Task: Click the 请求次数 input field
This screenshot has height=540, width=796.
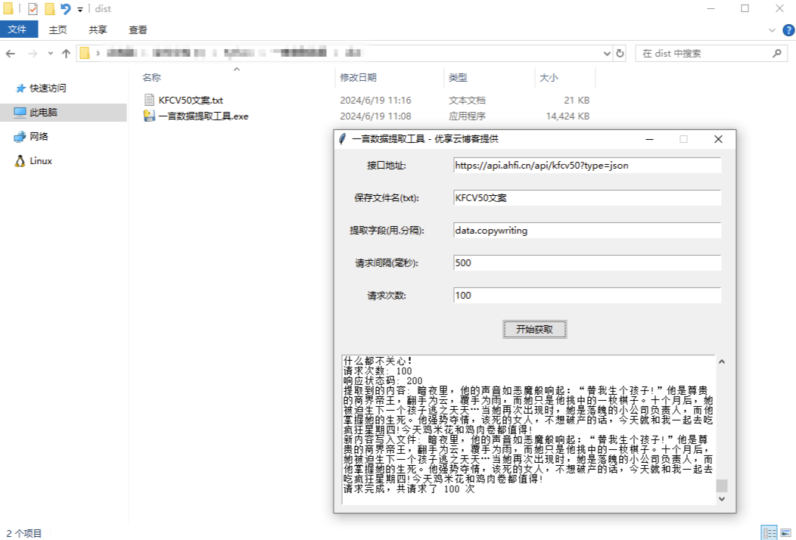Action: pyautogui.click(x=585, y=295)
